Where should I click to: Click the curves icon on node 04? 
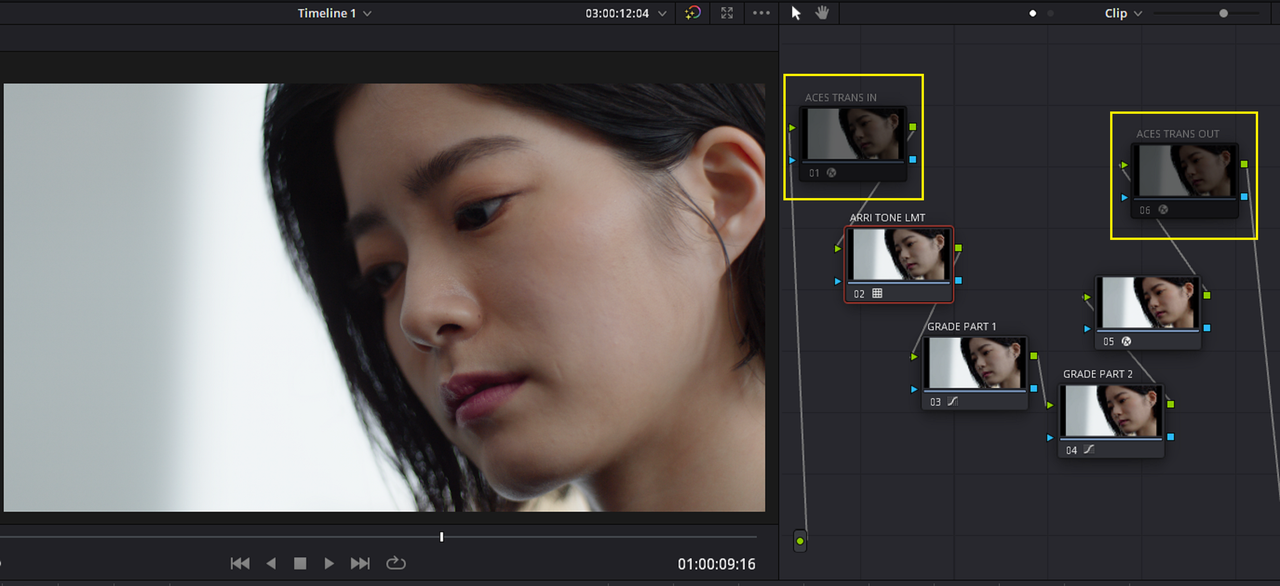coord(1089,450)
